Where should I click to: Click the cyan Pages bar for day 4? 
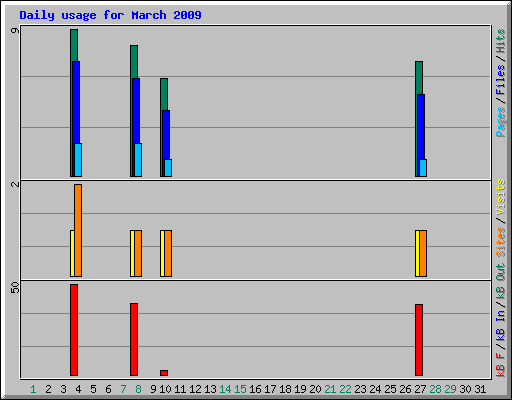(x=78, y=160)
